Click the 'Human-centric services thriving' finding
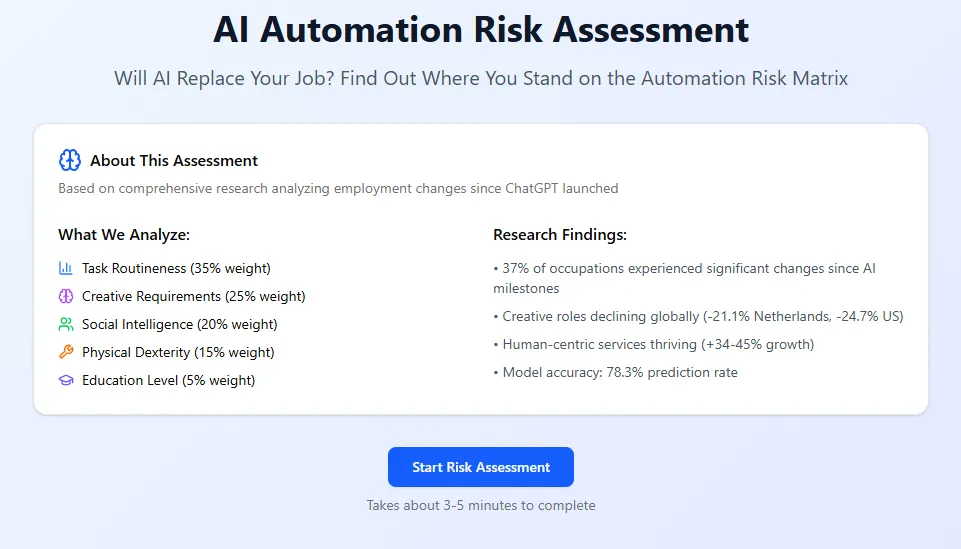This screenshot has width=961, height=549. coord(654,344)
